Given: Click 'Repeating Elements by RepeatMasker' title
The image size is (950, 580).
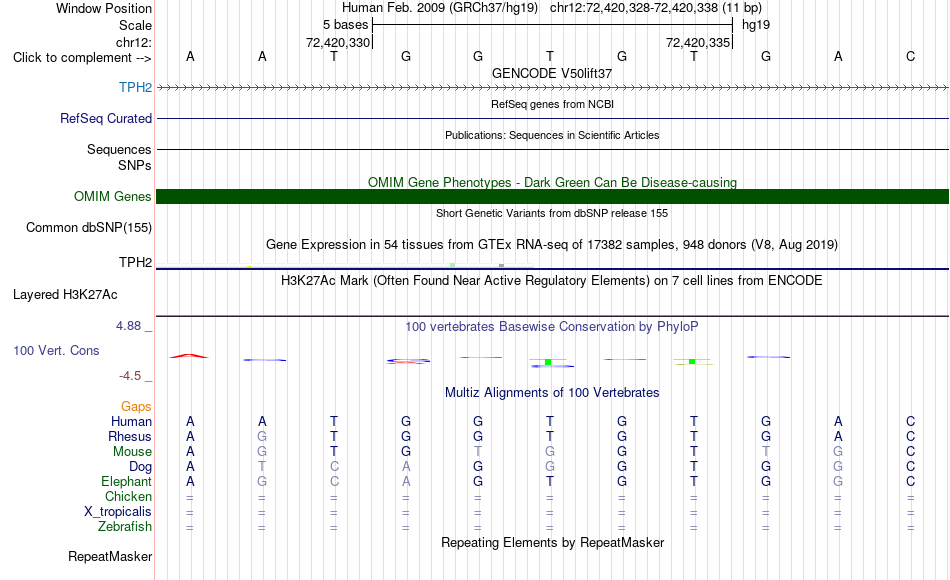Looking at the screenshot, I should tap(552, 542).
